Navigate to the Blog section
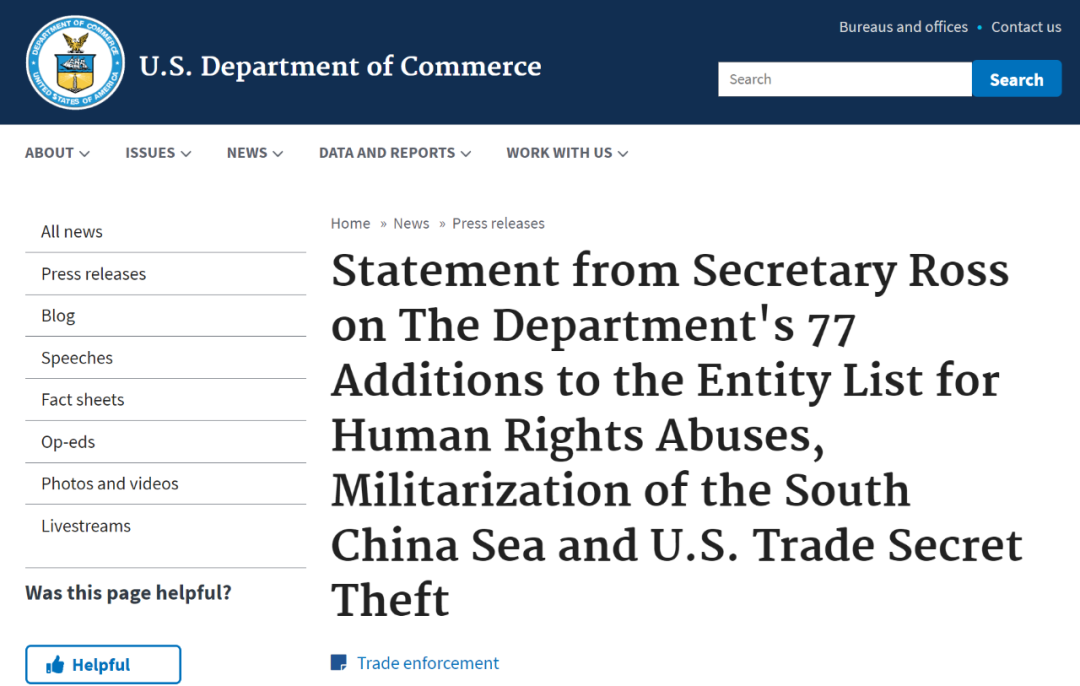The height and width of the screenshot is (686, 1080). [x=58, y=316]
